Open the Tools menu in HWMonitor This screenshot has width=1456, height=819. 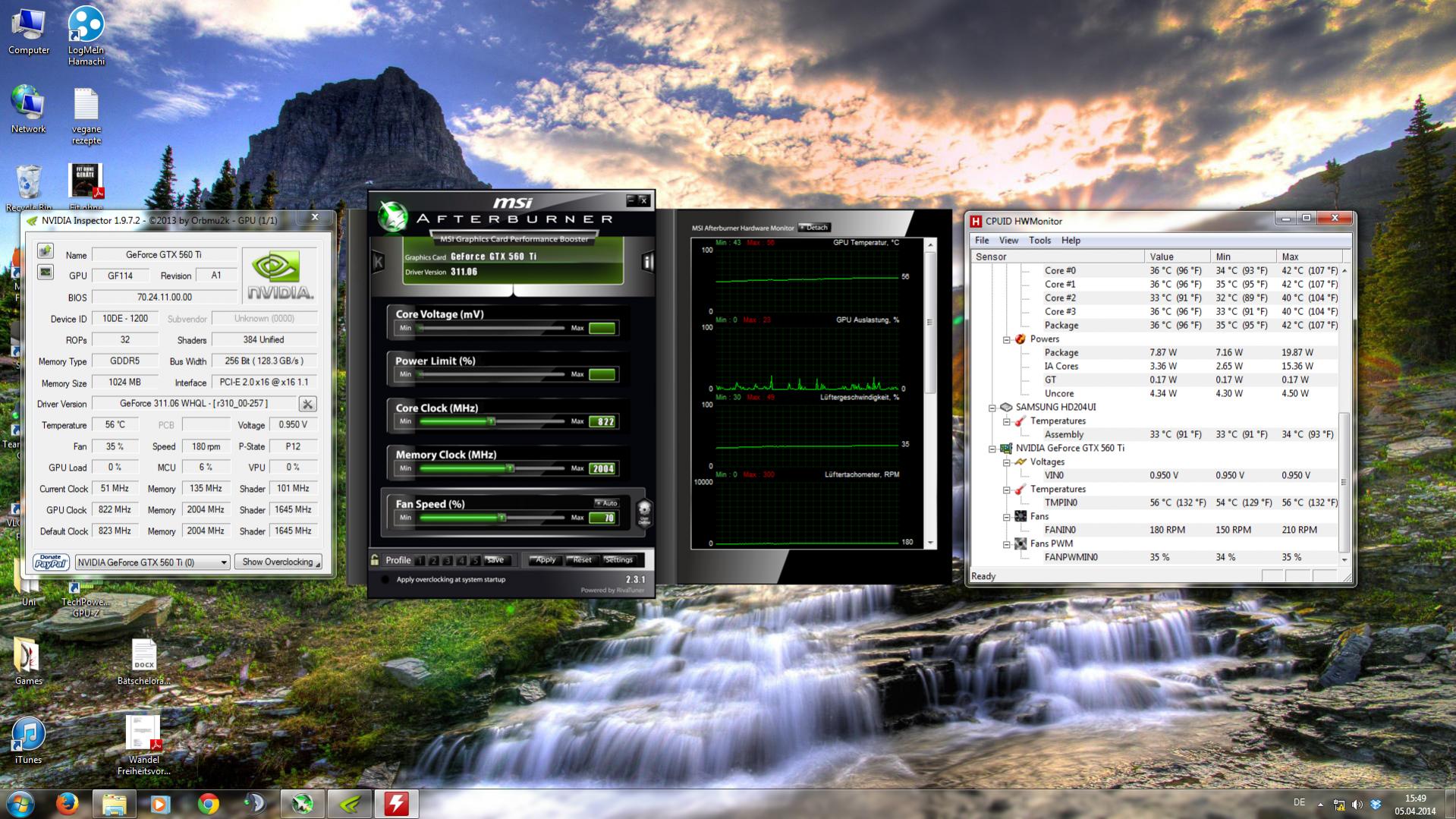click(1039, 241)
